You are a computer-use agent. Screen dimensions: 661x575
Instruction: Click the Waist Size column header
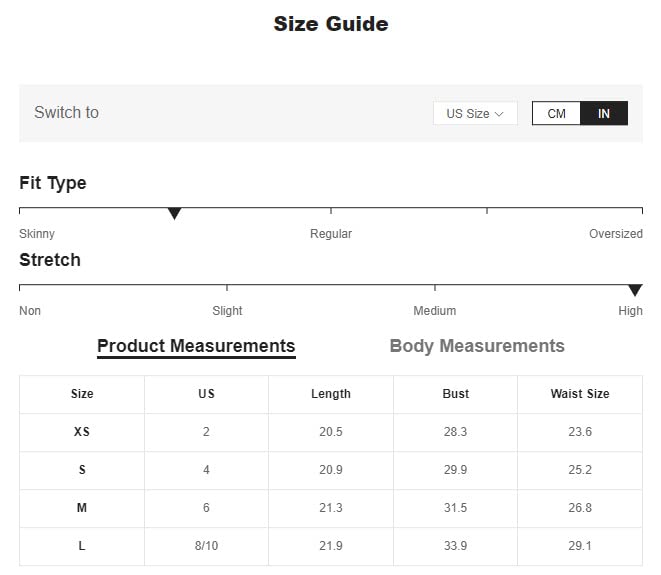click(580, 394)
